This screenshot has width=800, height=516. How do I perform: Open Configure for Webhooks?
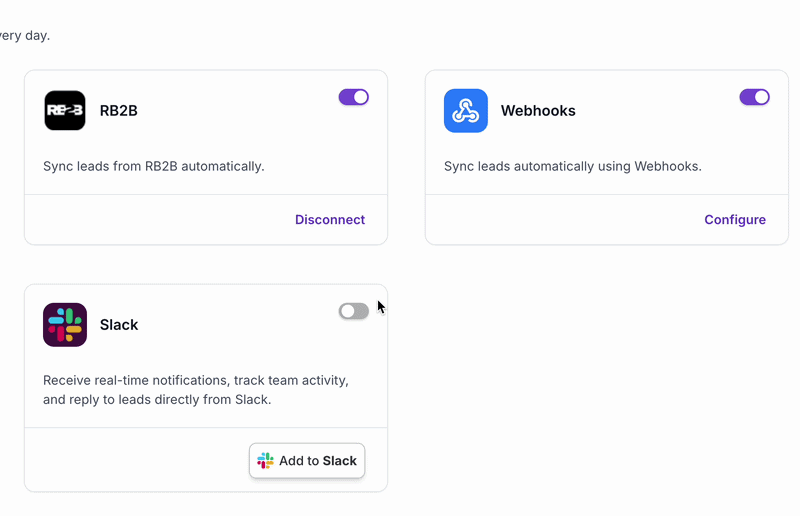click(x=735, y=219)
